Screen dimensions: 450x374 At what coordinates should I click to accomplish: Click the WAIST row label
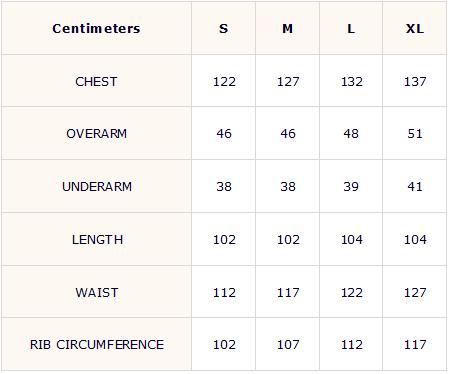click(x=97, y=292)
